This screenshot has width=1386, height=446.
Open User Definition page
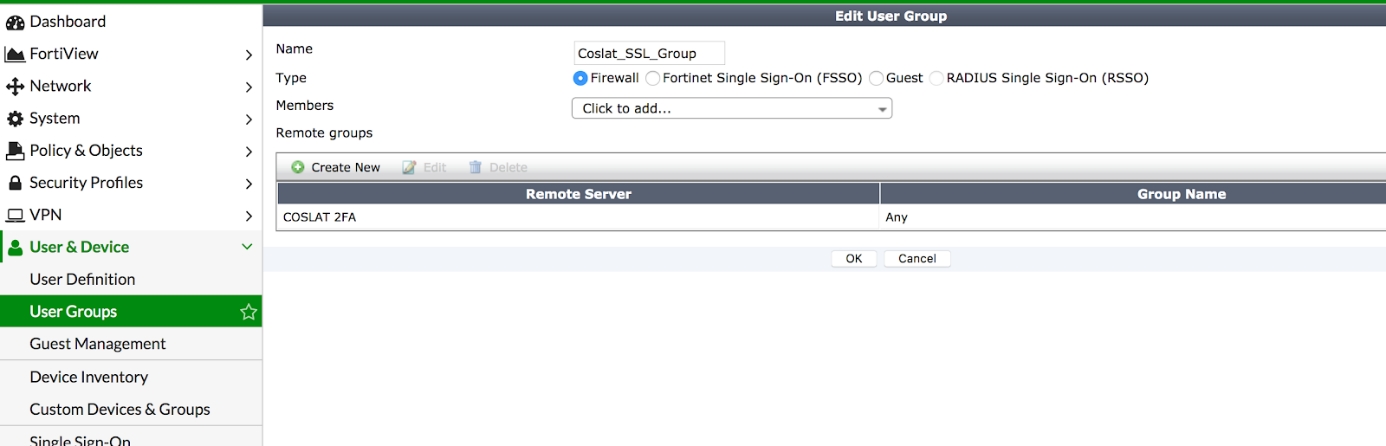82,279
